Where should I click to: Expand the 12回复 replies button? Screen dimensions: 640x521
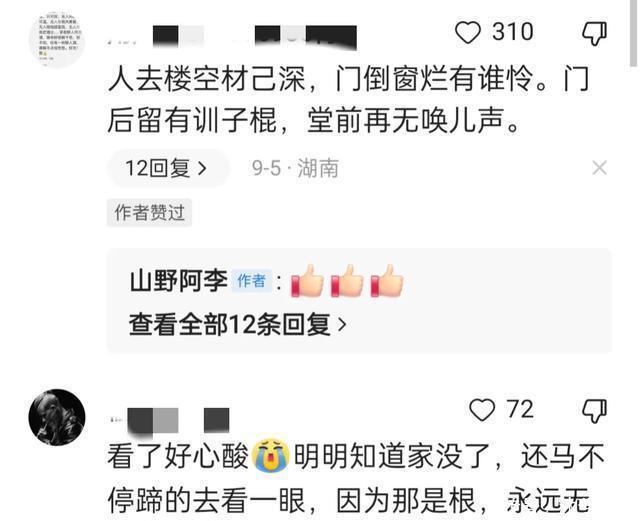167,168
